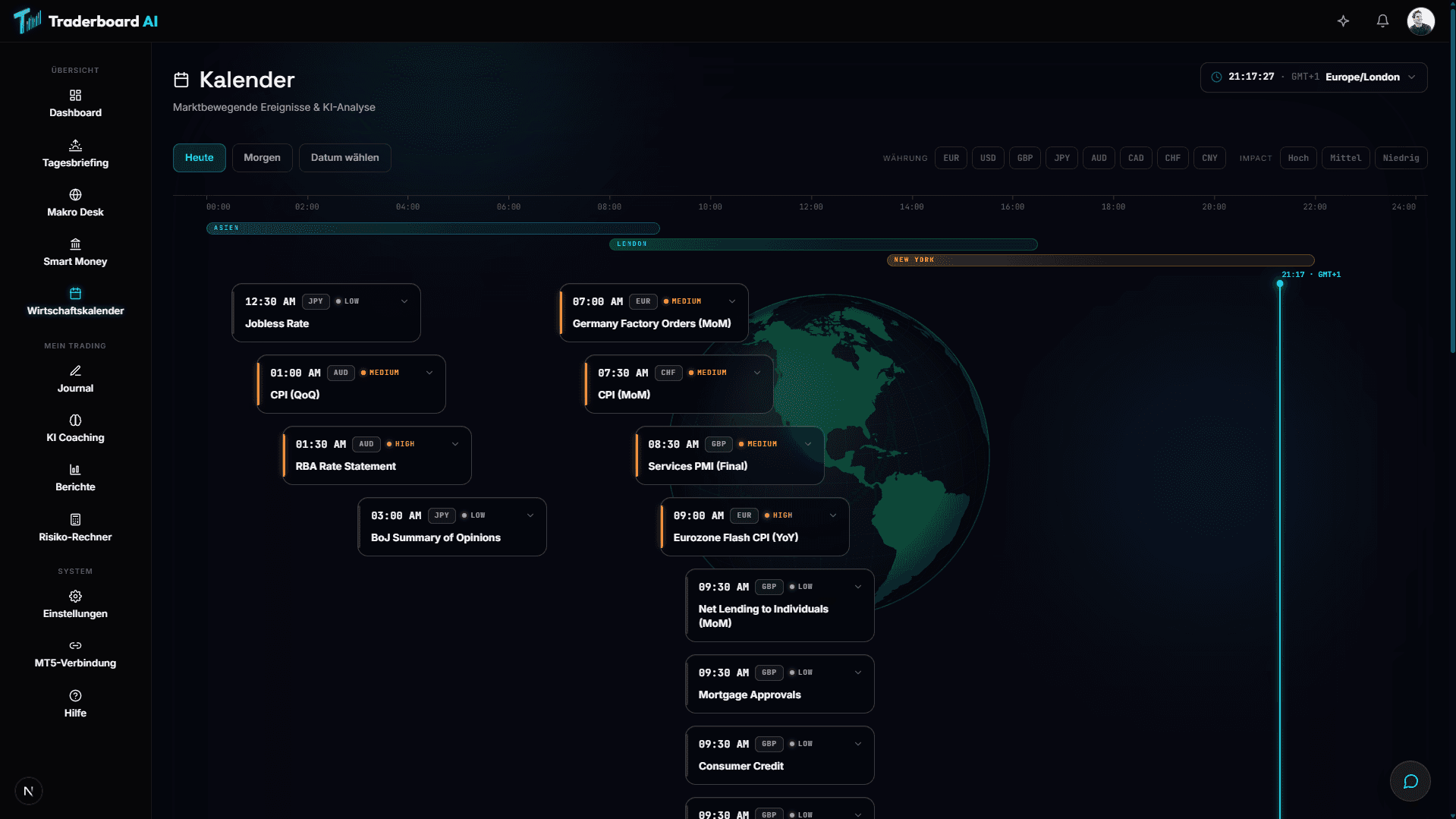
Task: Open the chat bubble button
Action: click(1410, 781)
